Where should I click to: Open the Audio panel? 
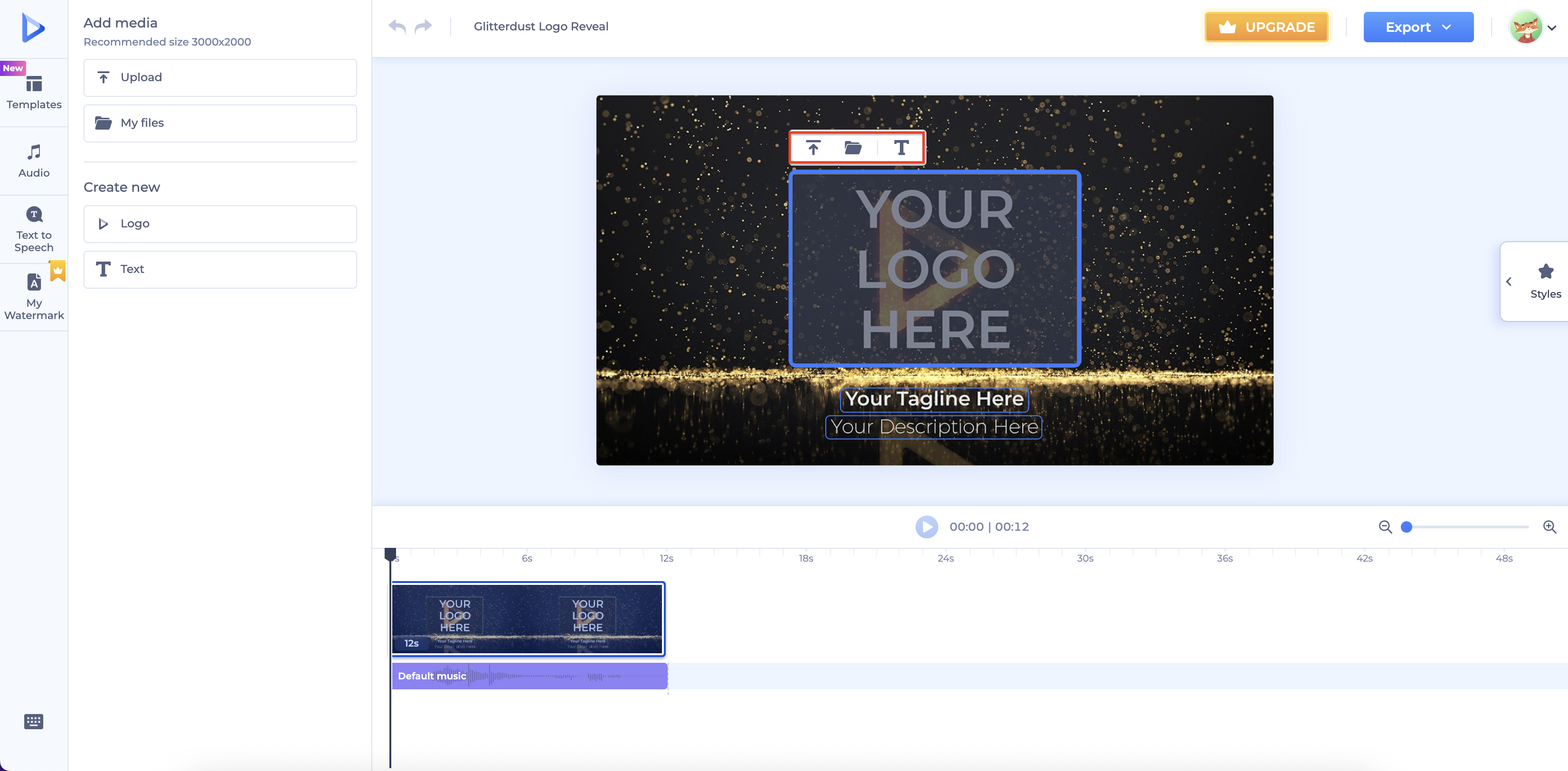coord(34,160)
